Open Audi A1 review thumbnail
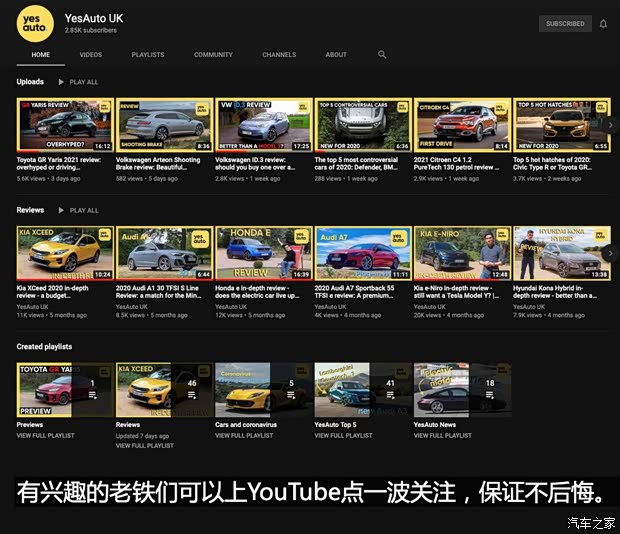The image size is (620, 534). click(164, 253)
